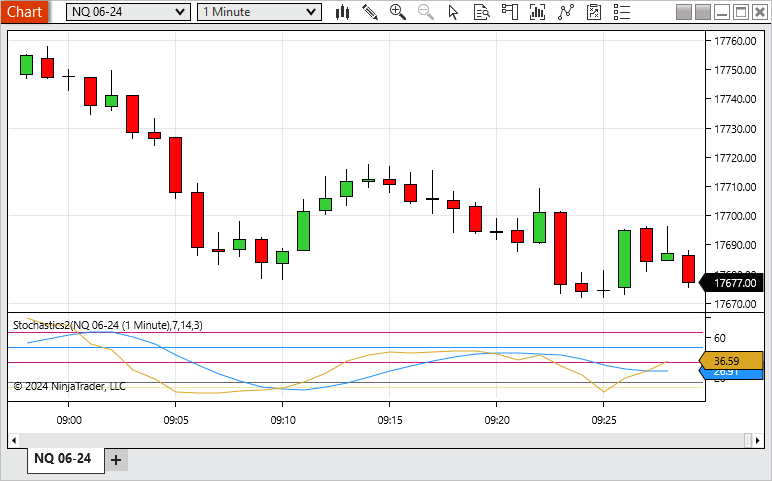Click the 09:05 time axis label
The width and height of the screenshot is (772, 481).
click(x=176, y=420)
